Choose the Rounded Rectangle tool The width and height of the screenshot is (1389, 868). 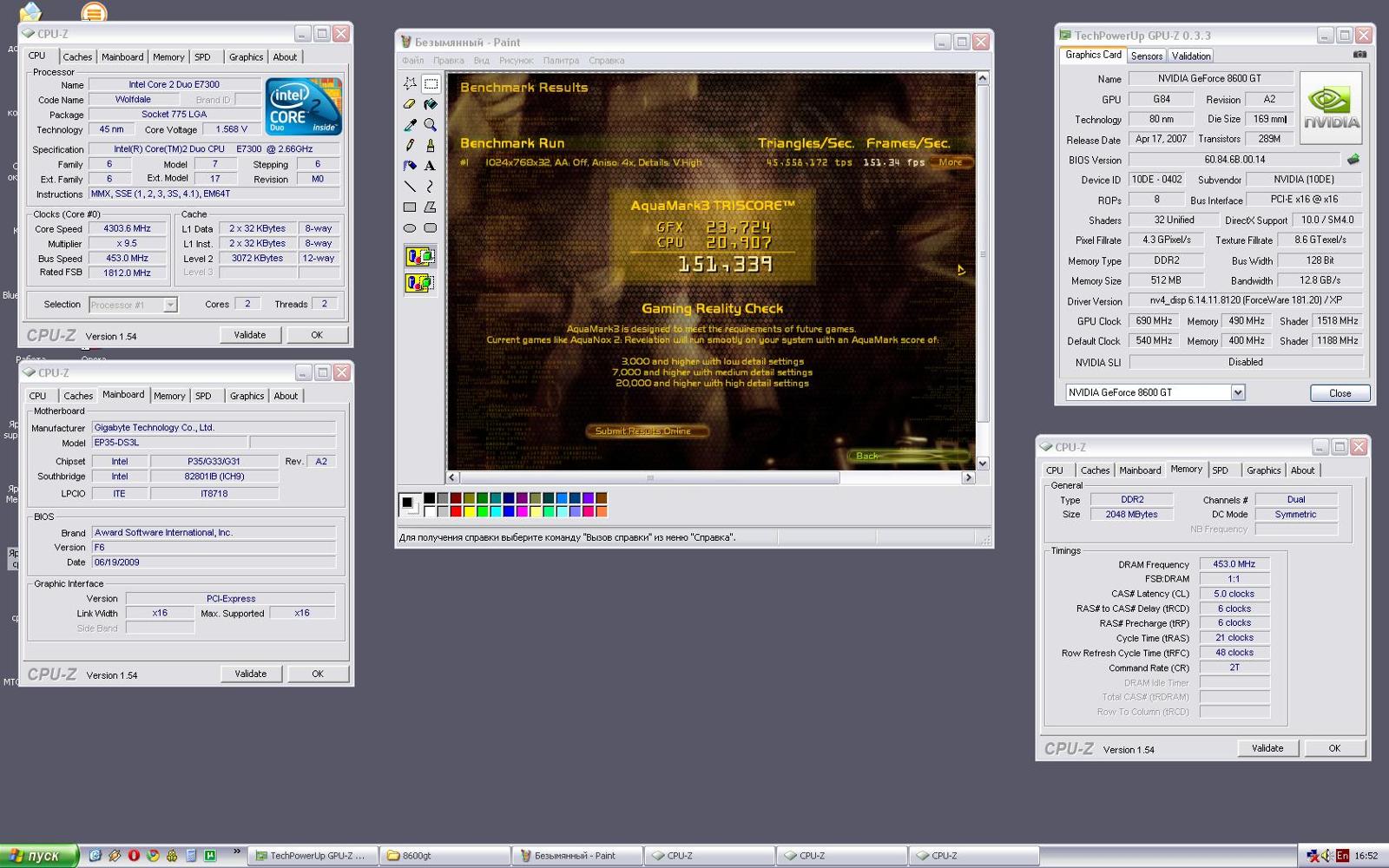pos(431,228)
